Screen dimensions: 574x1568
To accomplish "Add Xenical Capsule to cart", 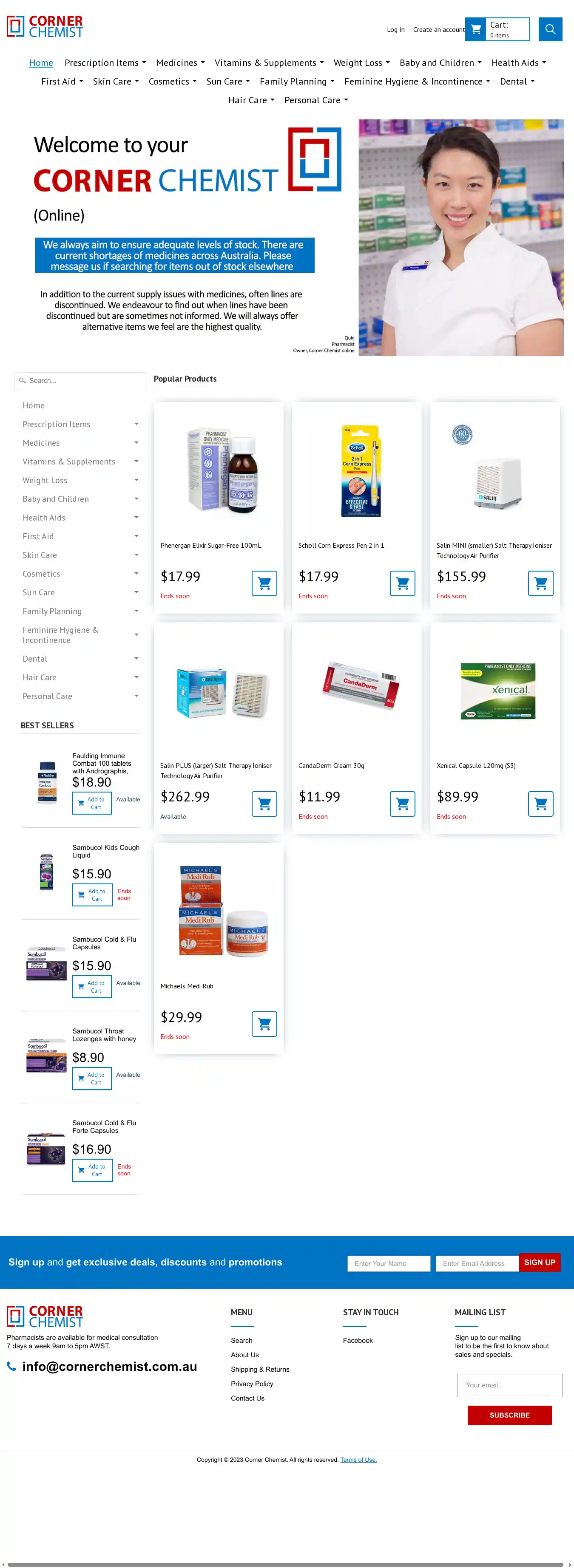I will (x=540, y=804).
